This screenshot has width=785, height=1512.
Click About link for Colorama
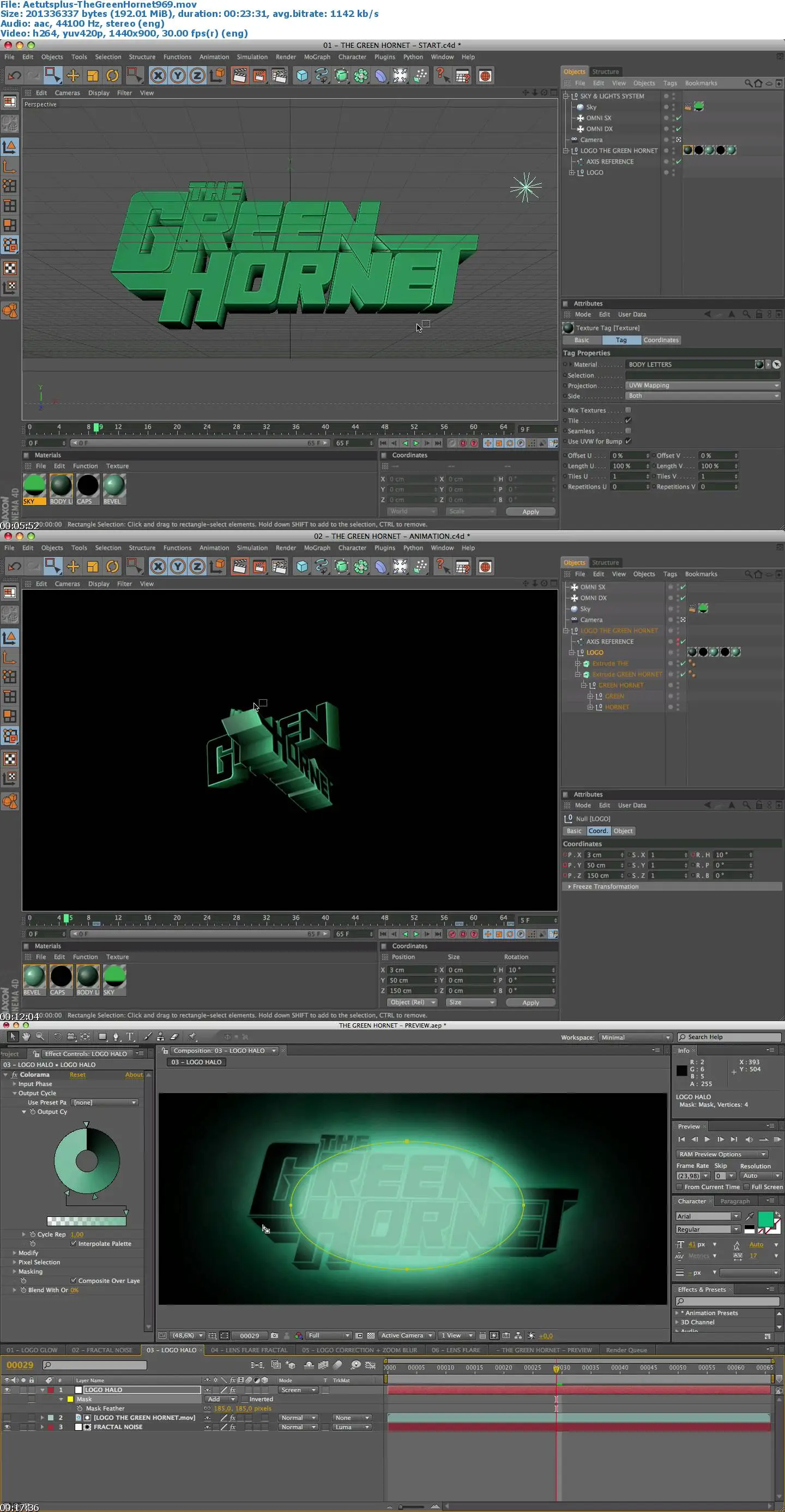click(134, 1075)
